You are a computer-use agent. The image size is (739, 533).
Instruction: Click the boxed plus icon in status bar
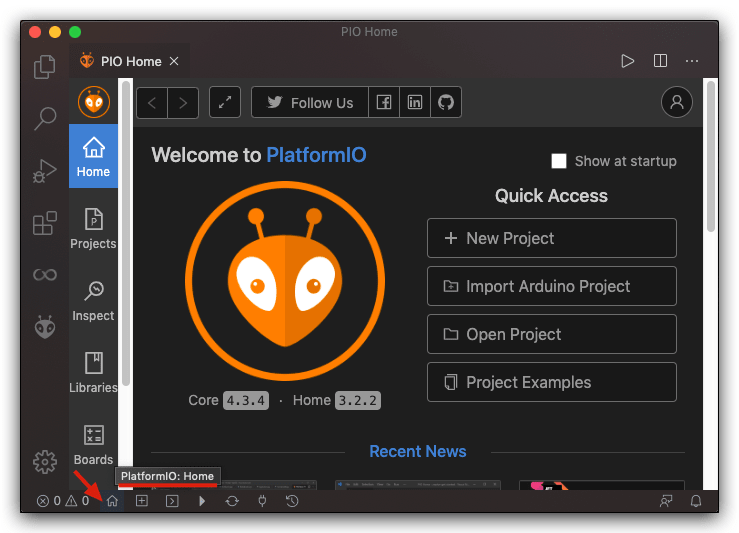coord(142,500)
